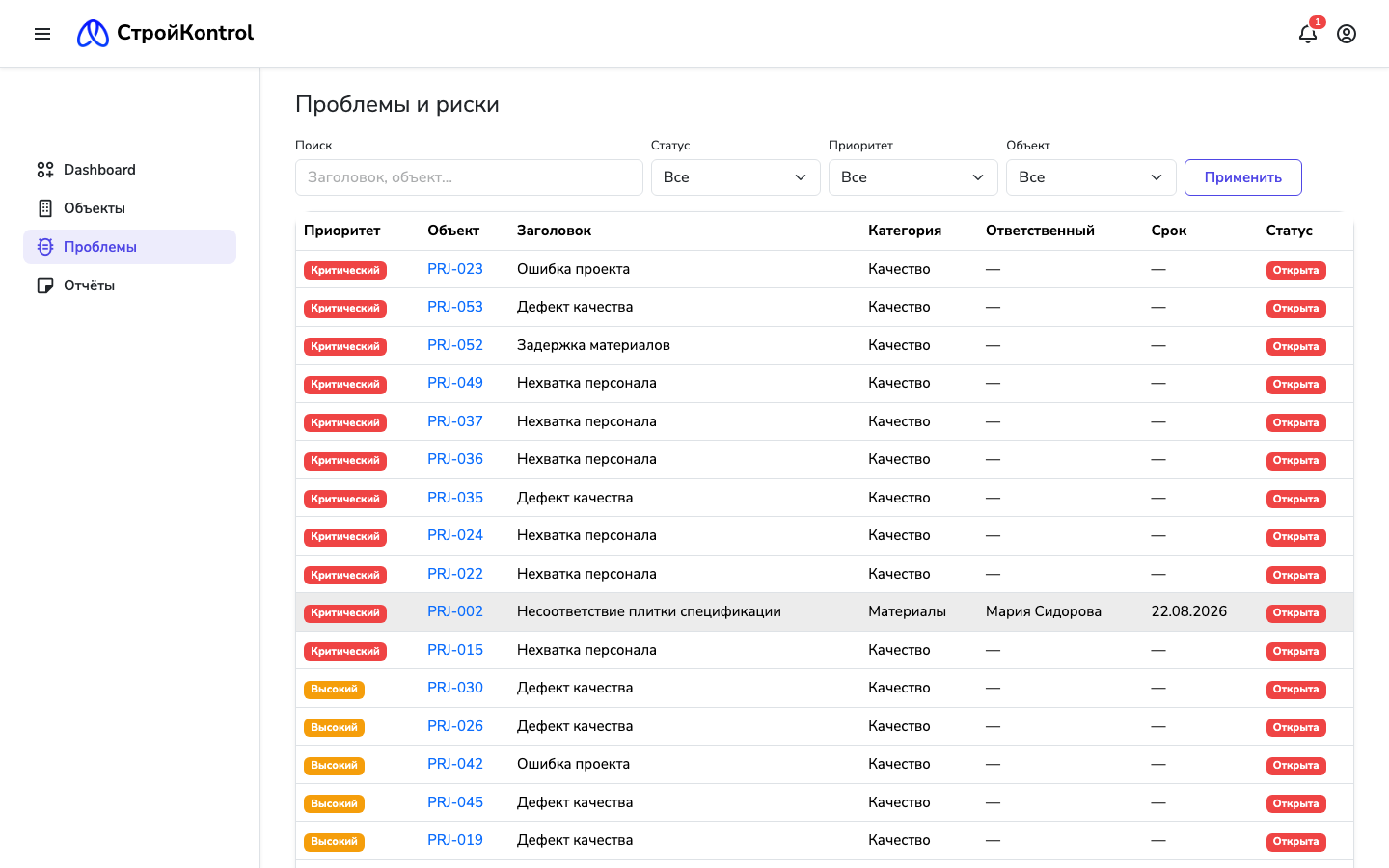Go to Dashboard in the sidebar
Screen dimensions: 1389x868
[x=129, y=170]
